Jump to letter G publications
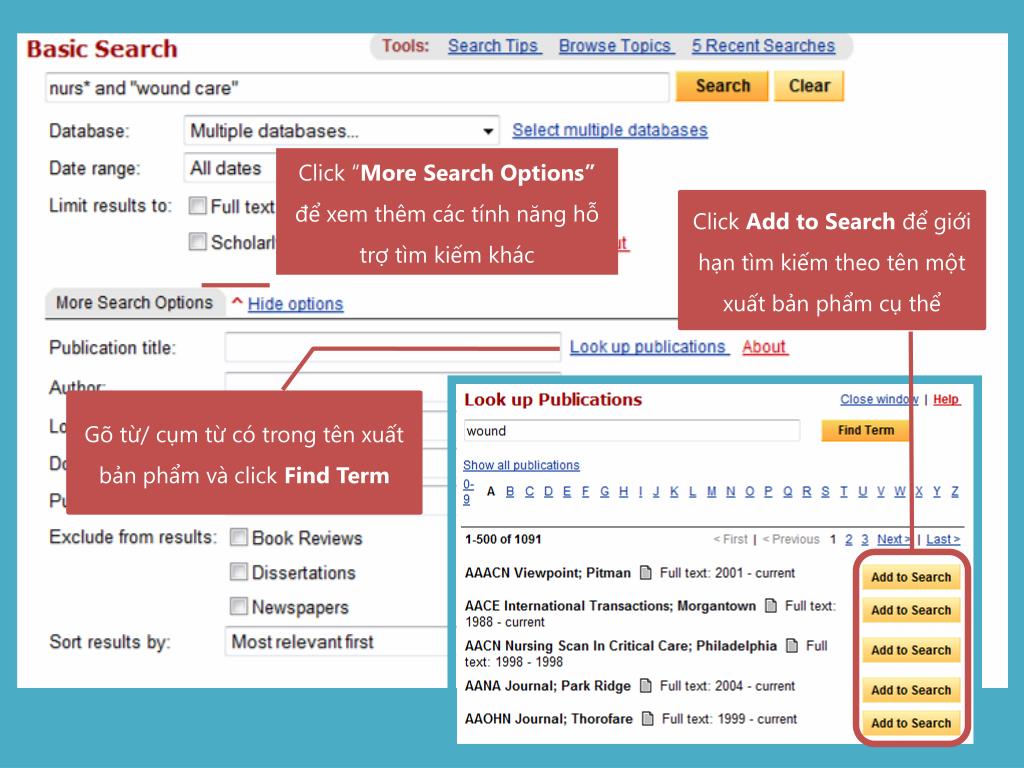This screenshot has width=1024, height=768. [605, 492]
